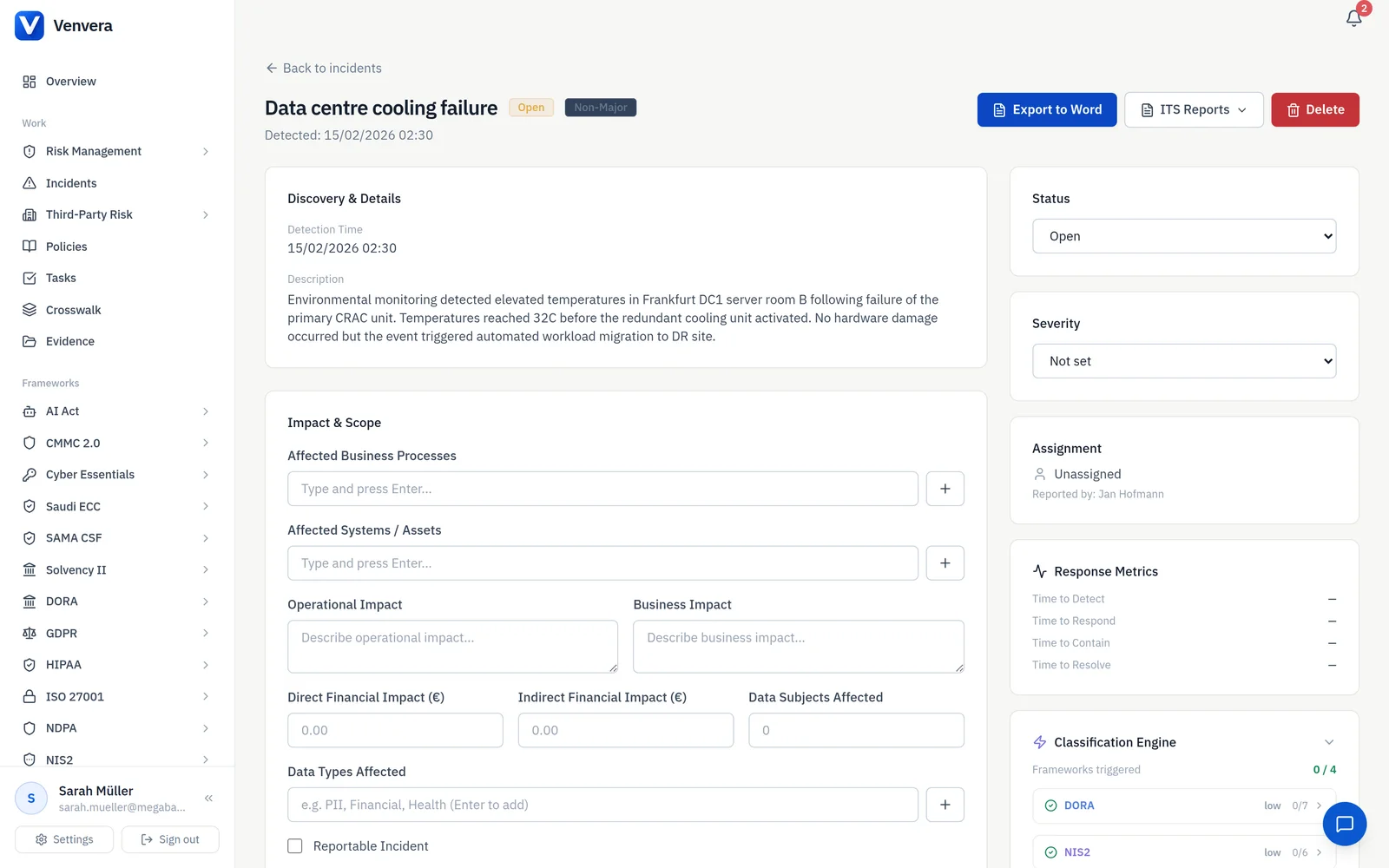
Task: Click the Cyber Essentials key icon
Action: pyautogui.click(x=30, y=475)
